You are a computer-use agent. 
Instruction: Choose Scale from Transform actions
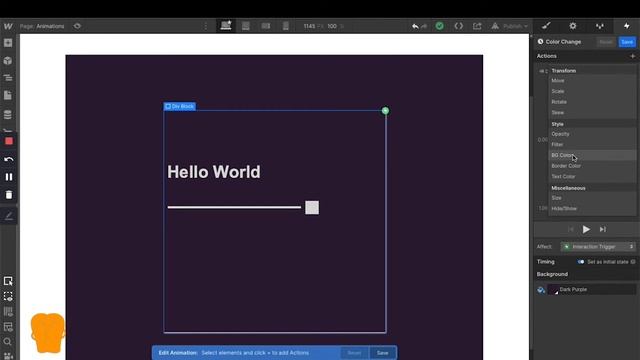[x=592, y=91]
